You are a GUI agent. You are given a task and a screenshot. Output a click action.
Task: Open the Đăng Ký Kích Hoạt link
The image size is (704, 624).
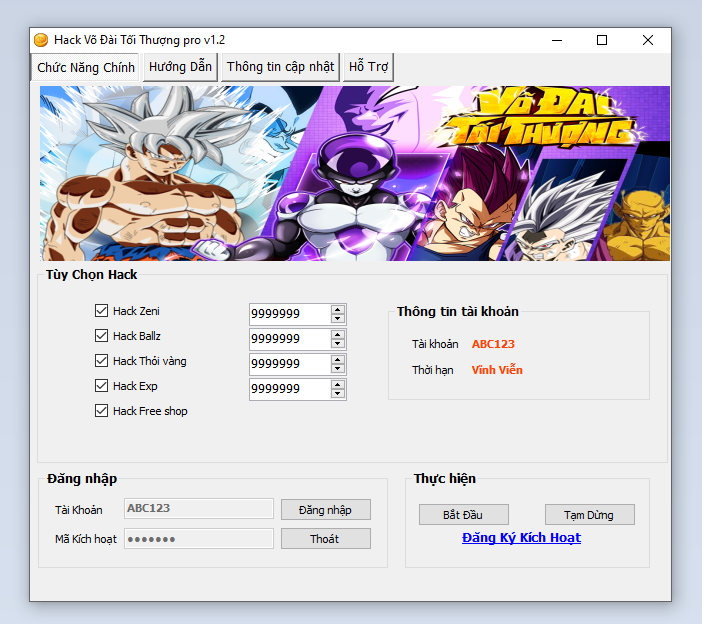pyautogui.click(x=521, y=538)
